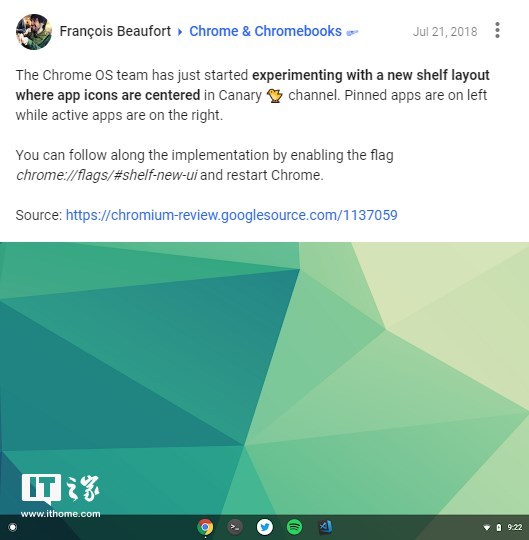The width and height of the screenshot is (529, 540).
Task: View François Beaufort's profile picture
Action: tap(34, 32)
